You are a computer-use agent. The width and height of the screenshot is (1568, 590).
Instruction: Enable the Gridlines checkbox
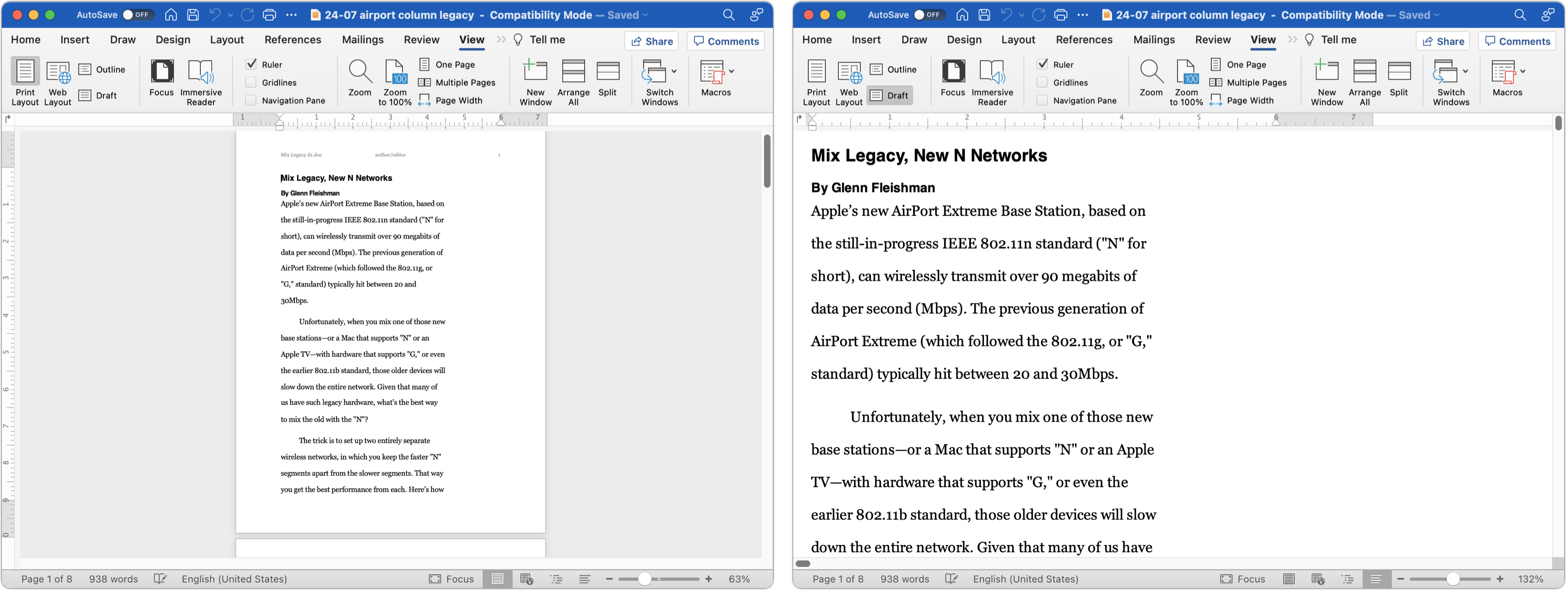pos(251,82)
